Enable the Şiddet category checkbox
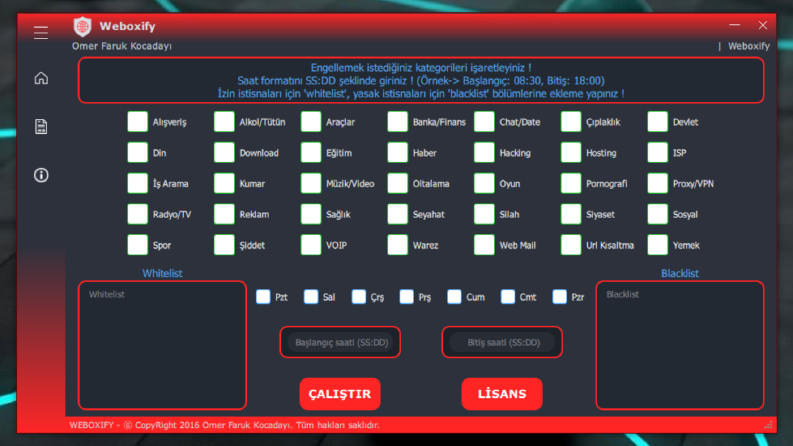Viewport: 793px width, 446px height. [224, 245]
